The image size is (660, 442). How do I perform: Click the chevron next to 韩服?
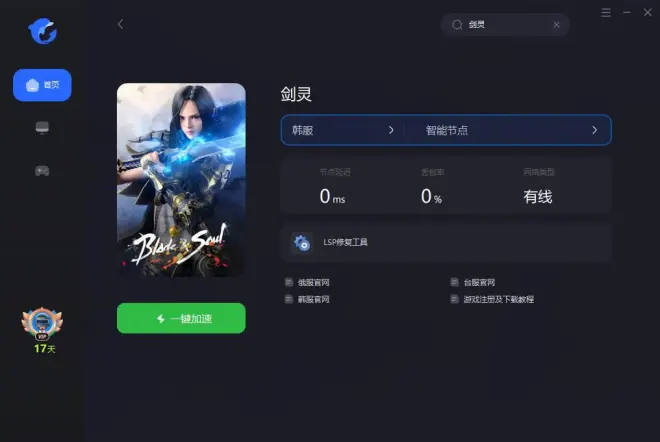[391, 130]
